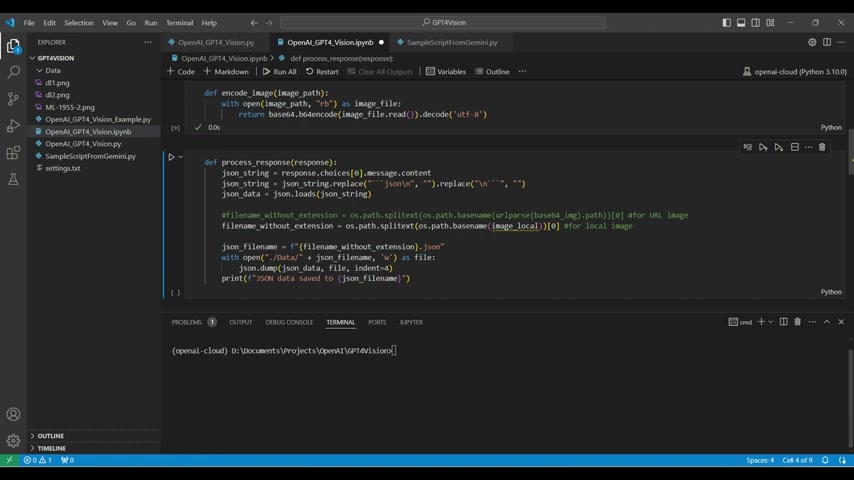Kill the terminal using trash icon

coord(797,322)
